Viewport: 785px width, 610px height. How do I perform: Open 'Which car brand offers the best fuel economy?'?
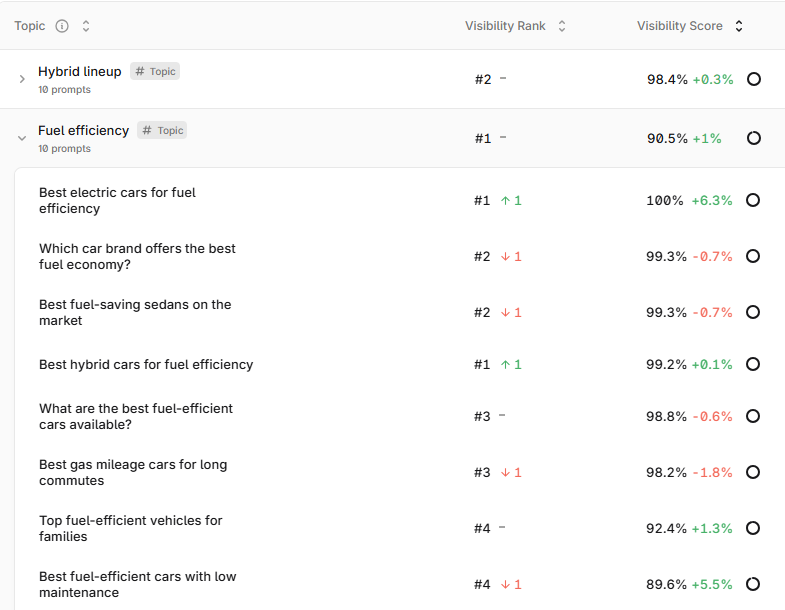137,256
